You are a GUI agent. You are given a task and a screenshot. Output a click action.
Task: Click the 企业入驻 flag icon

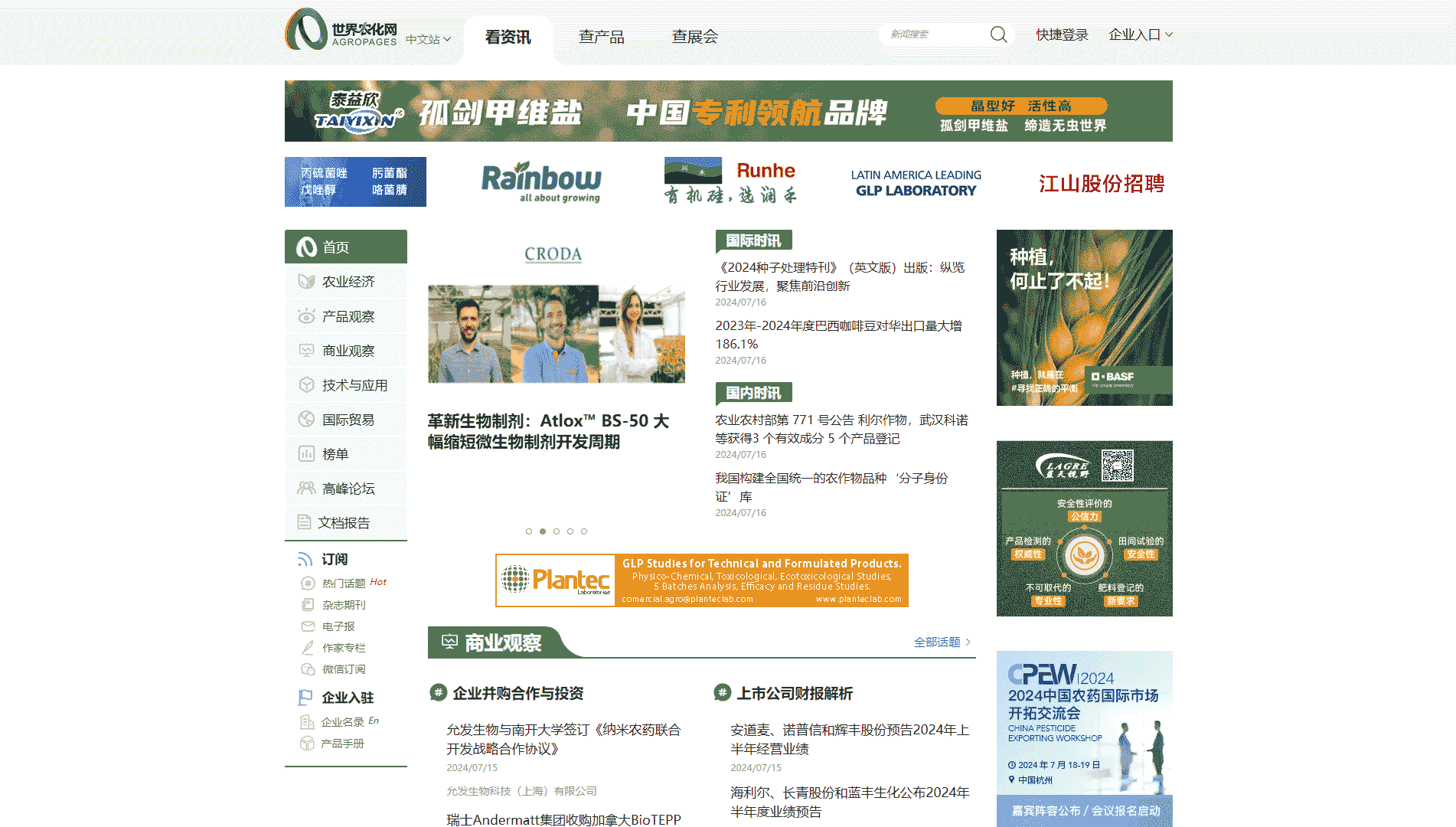[305, 697]
